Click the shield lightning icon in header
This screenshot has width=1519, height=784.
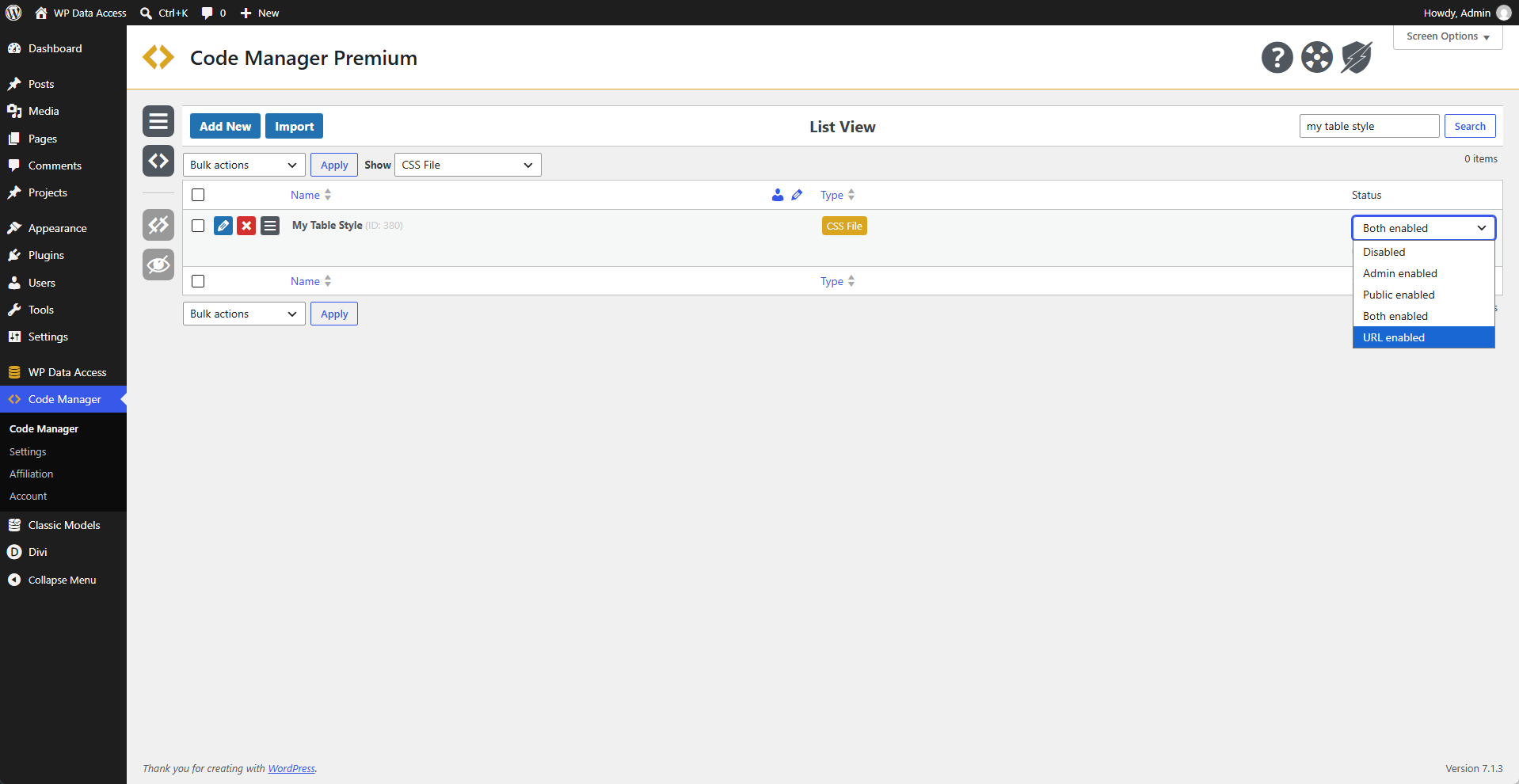1356,57
